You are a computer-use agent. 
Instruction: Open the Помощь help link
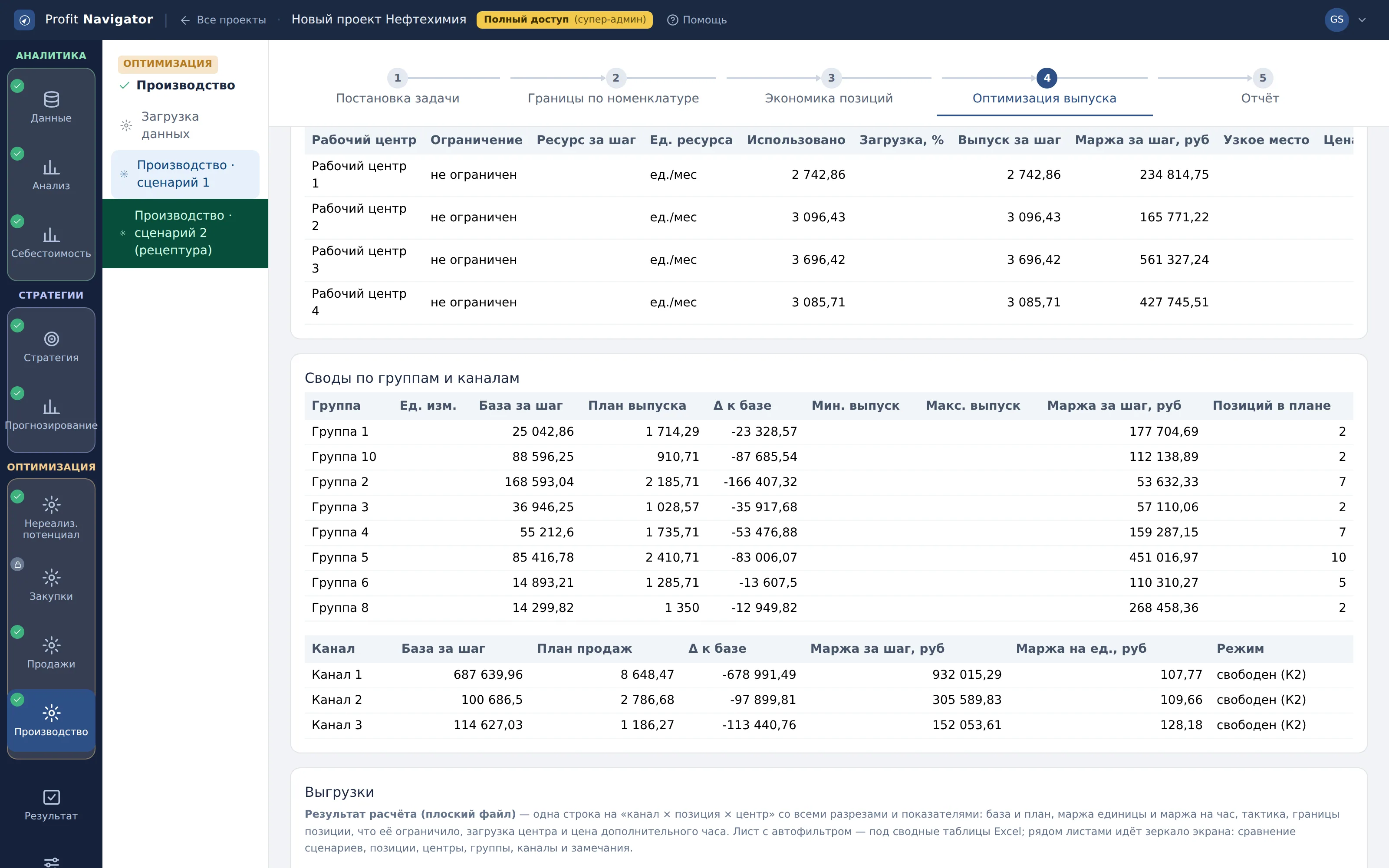point(697,20)
